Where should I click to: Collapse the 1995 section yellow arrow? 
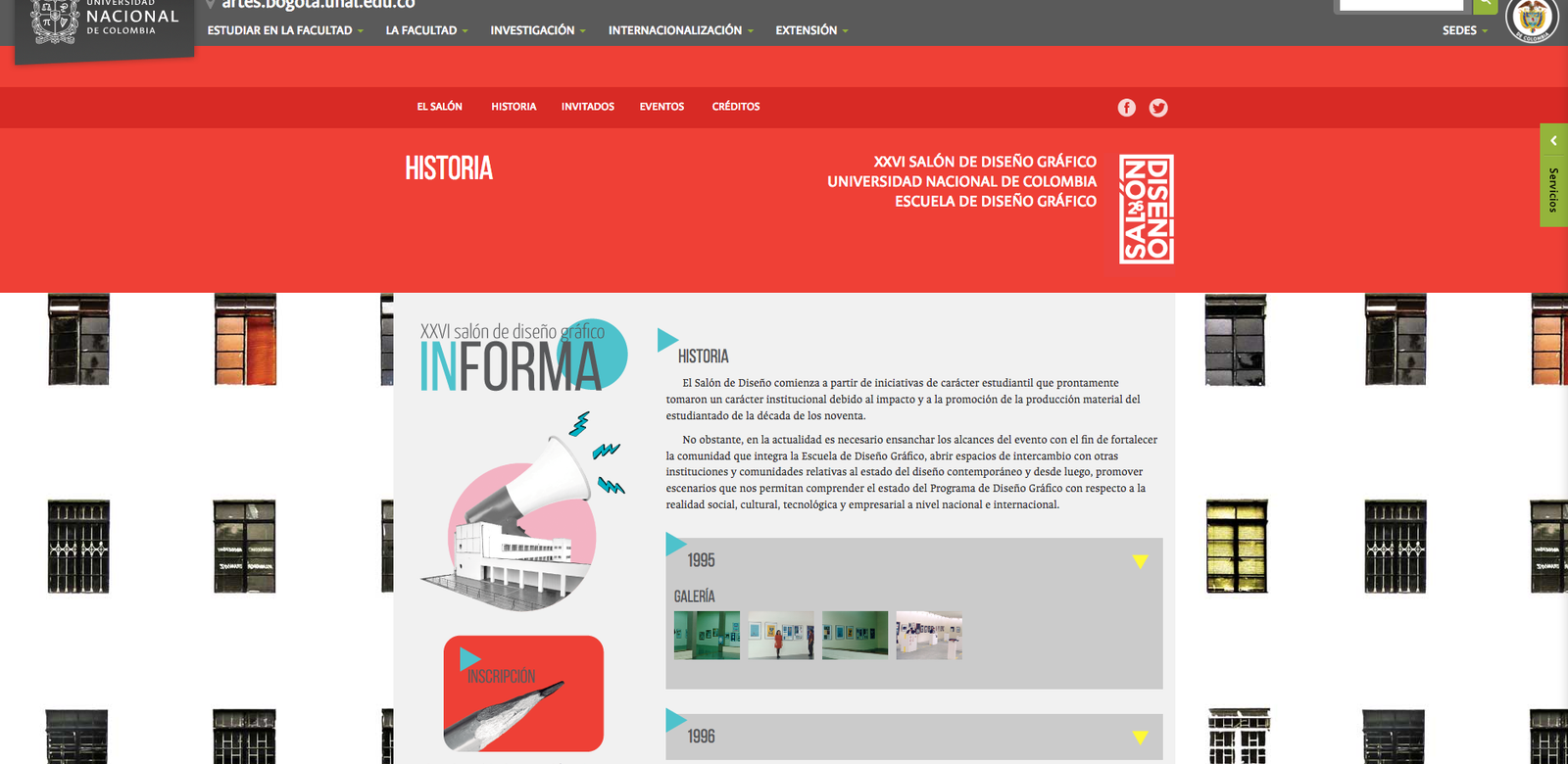[1140, 561]
